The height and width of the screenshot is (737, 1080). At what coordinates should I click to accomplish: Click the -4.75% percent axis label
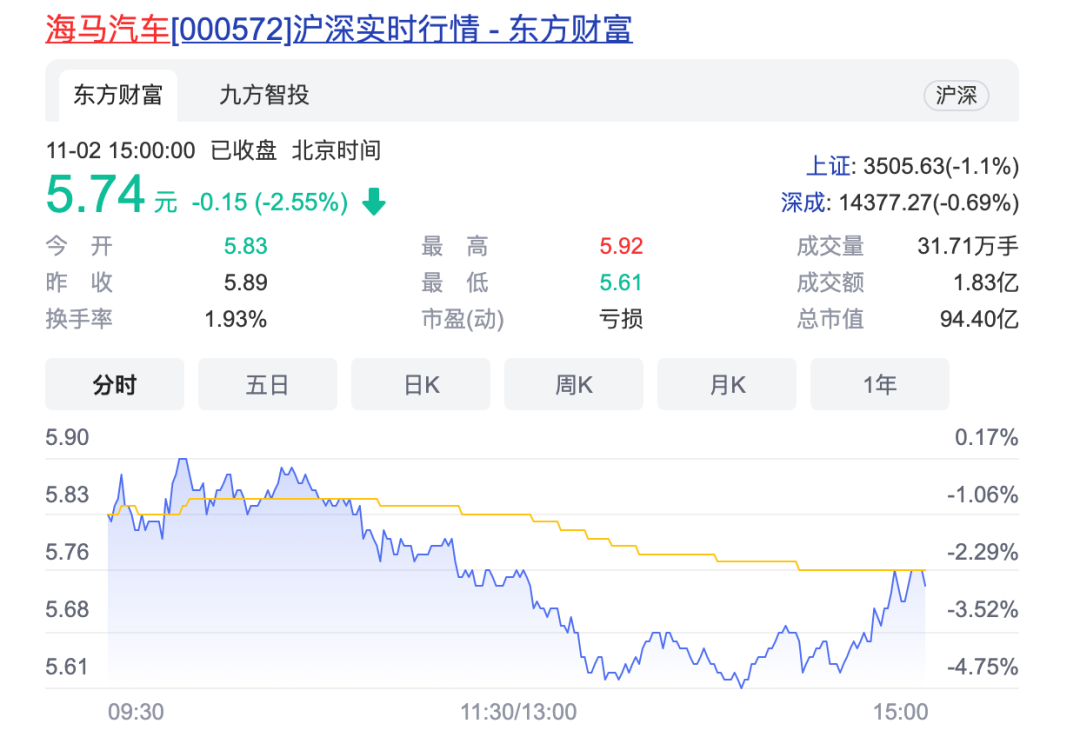click(982, 667)
